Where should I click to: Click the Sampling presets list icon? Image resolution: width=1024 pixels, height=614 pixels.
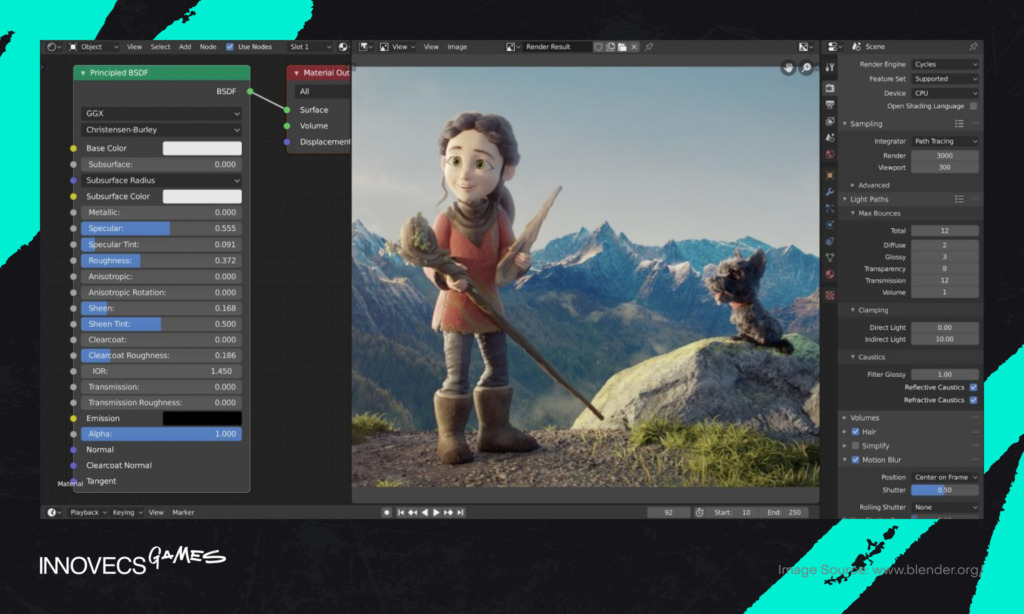(959, 124)
